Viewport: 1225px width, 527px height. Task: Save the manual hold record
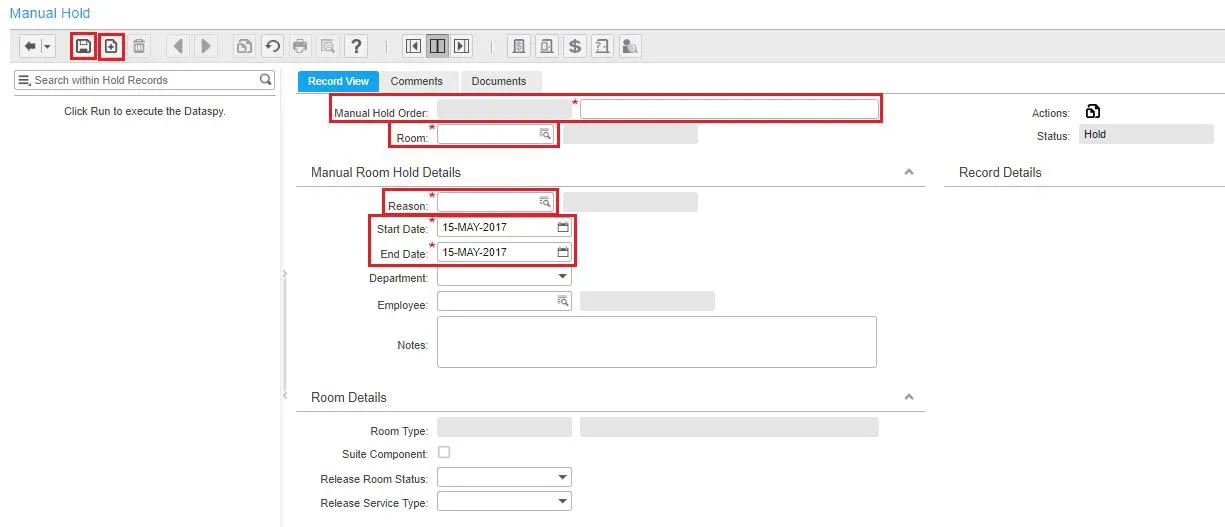click(84, 46)
